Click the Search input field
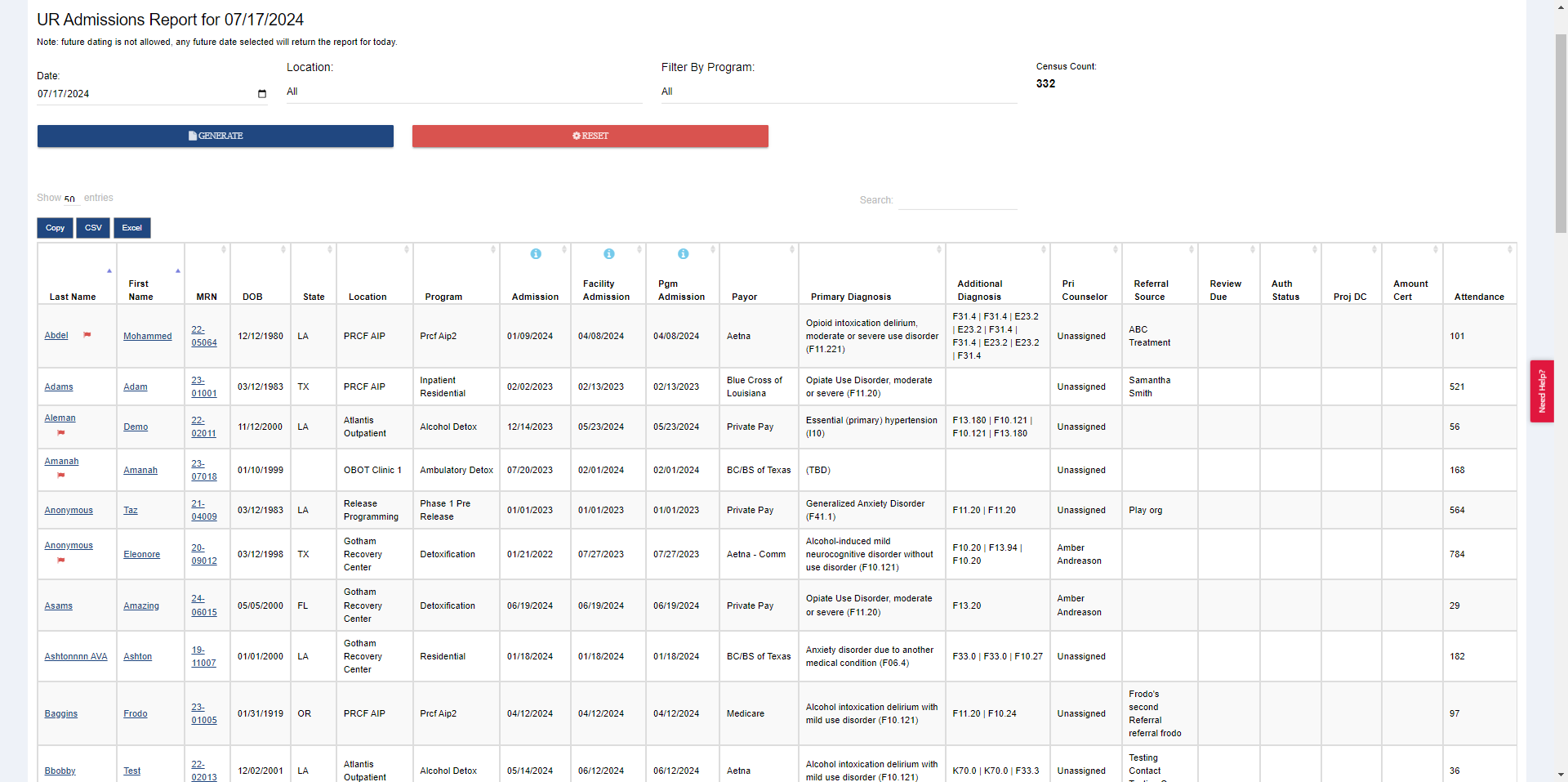Viewport: 1568px width, 782px height. pos(957,200)
